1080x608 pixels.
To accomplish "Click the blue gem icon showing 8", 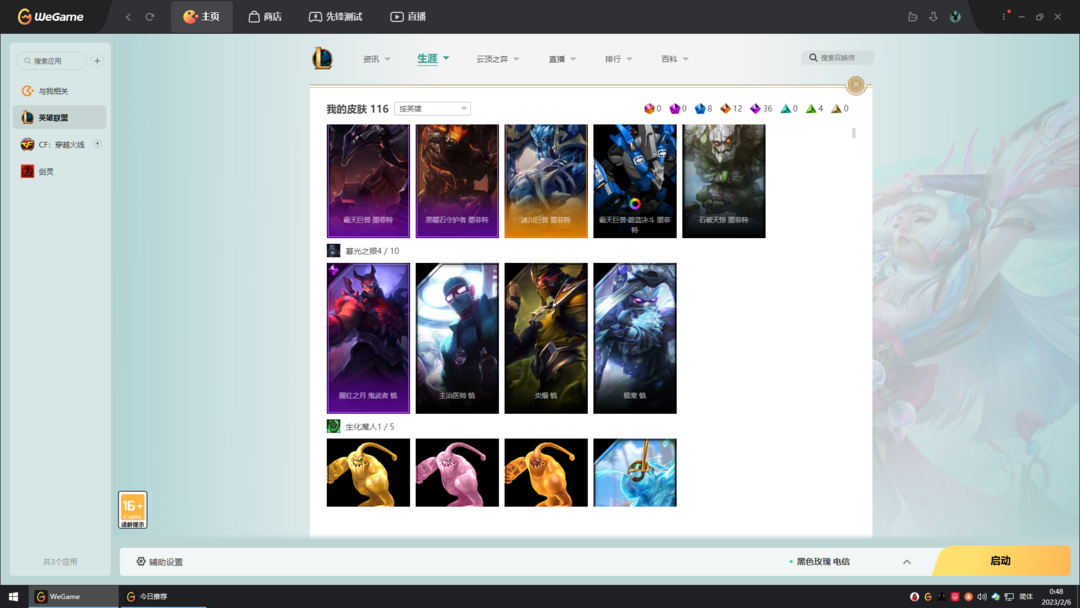I will (x=700, y=109).
